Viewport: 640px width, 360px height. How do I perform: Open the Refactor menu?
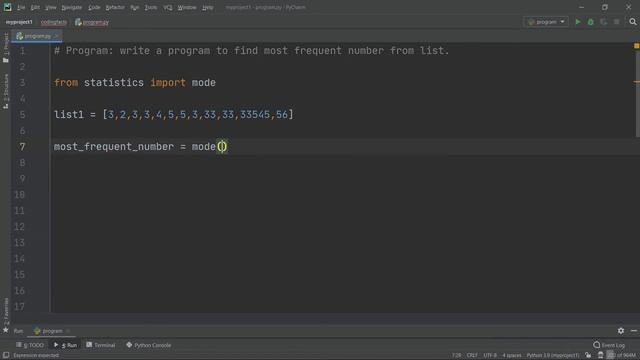tap(115, 7)
